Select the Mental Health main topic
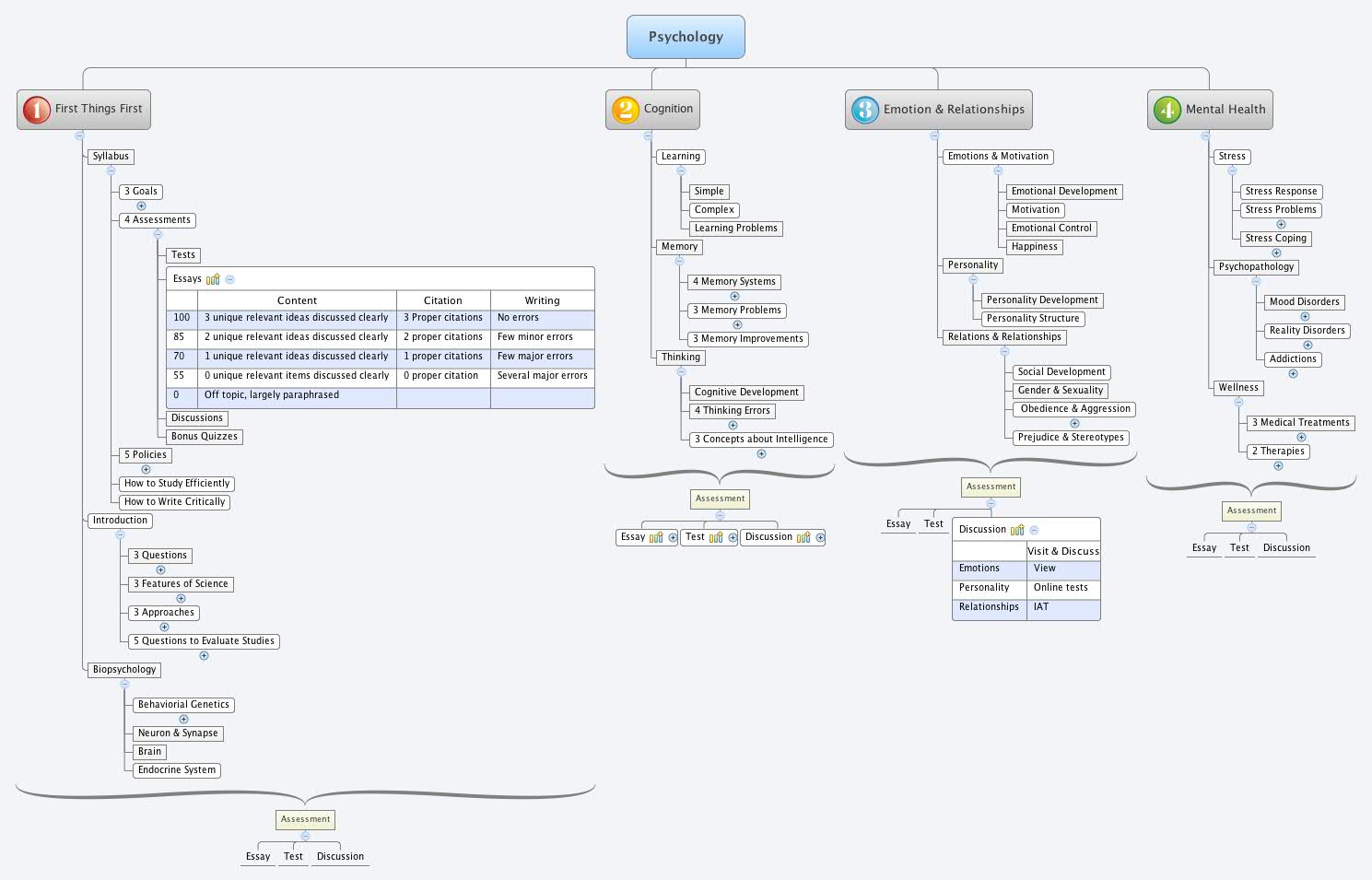The width and height of the screenshot is (1372, 880). [1210, 110]
